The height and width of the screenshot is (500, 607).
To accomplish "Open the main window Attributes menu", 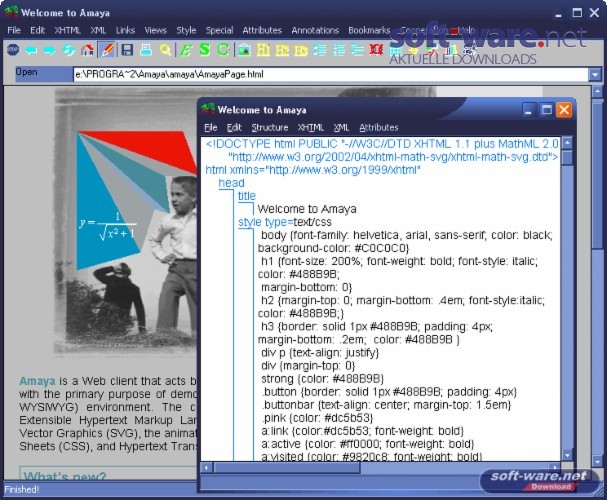I will coord(262,30).
